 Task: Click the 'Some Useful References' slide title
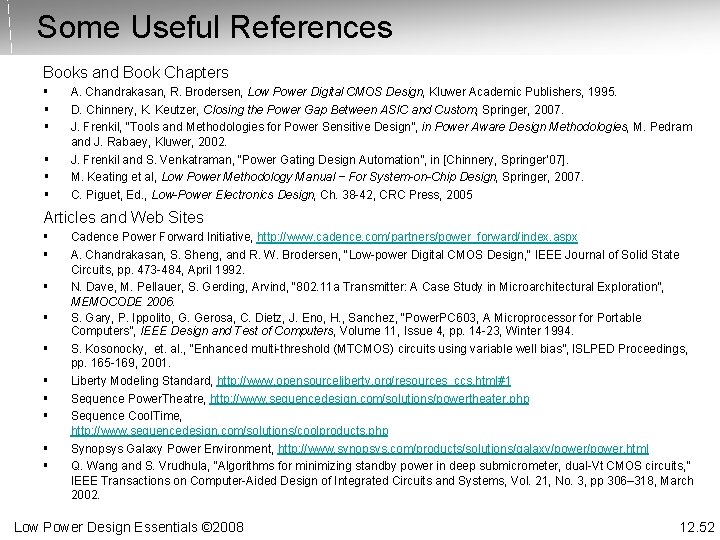tap(214, 27)
